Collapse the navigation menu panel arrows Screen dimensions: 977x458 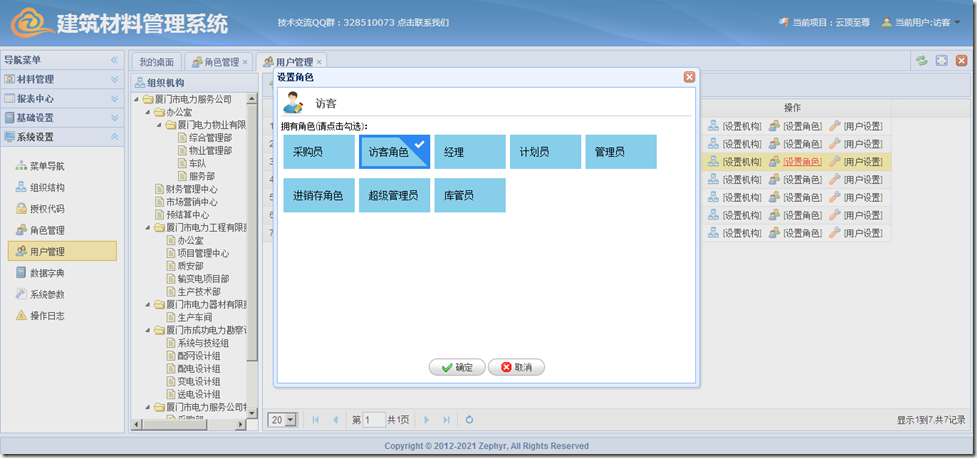point(114,60)
